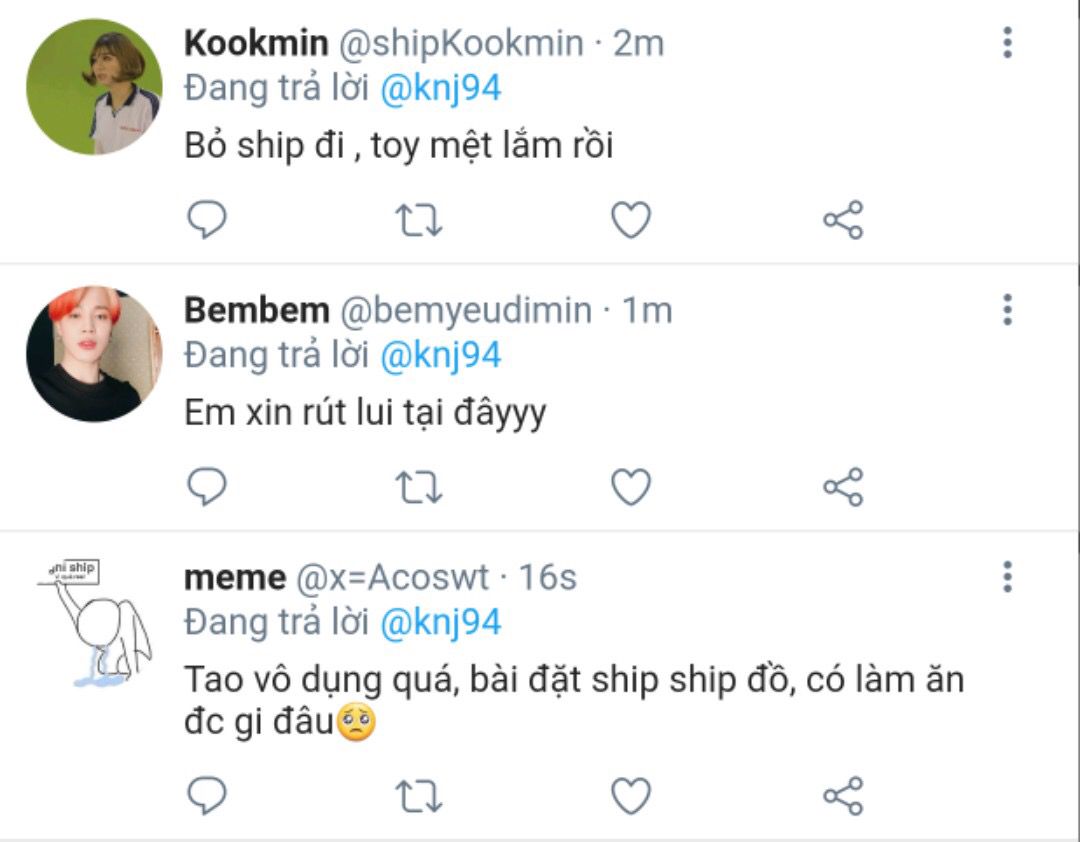This screenshot has height=842, width=1080.
Task: Open the meme display name
Action: click(x=234, y=577)
